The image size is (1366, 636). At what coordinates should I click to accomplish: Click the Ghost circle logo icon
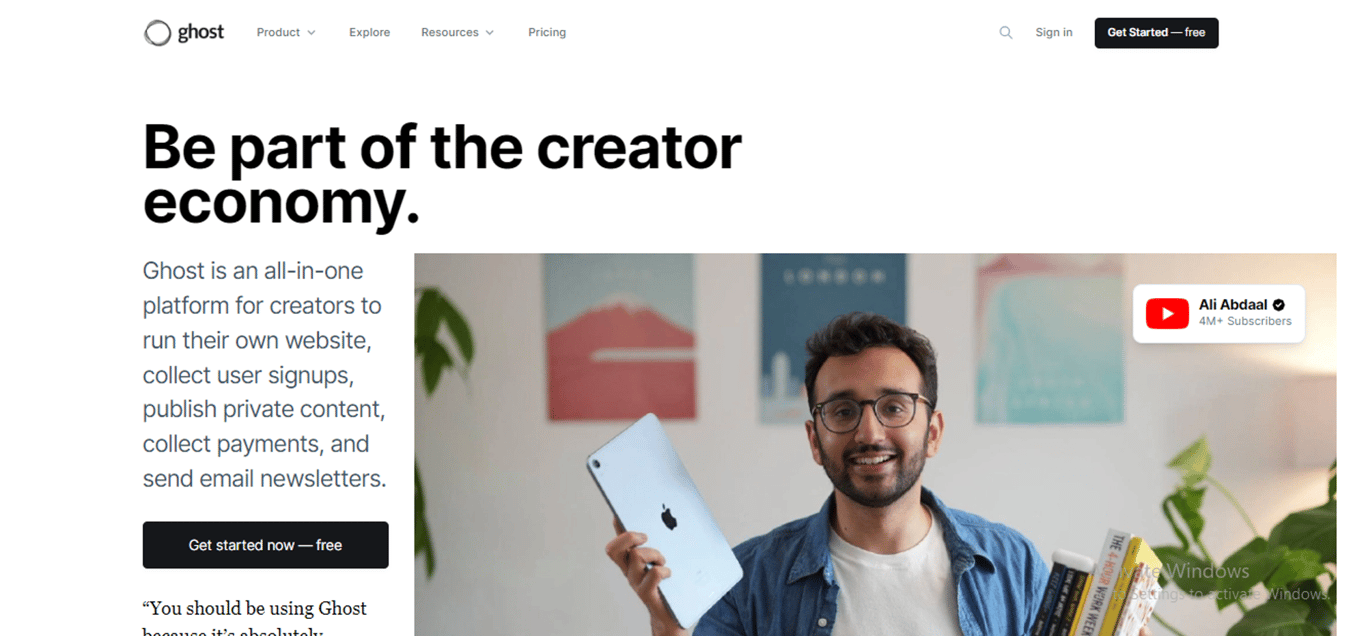158,33
